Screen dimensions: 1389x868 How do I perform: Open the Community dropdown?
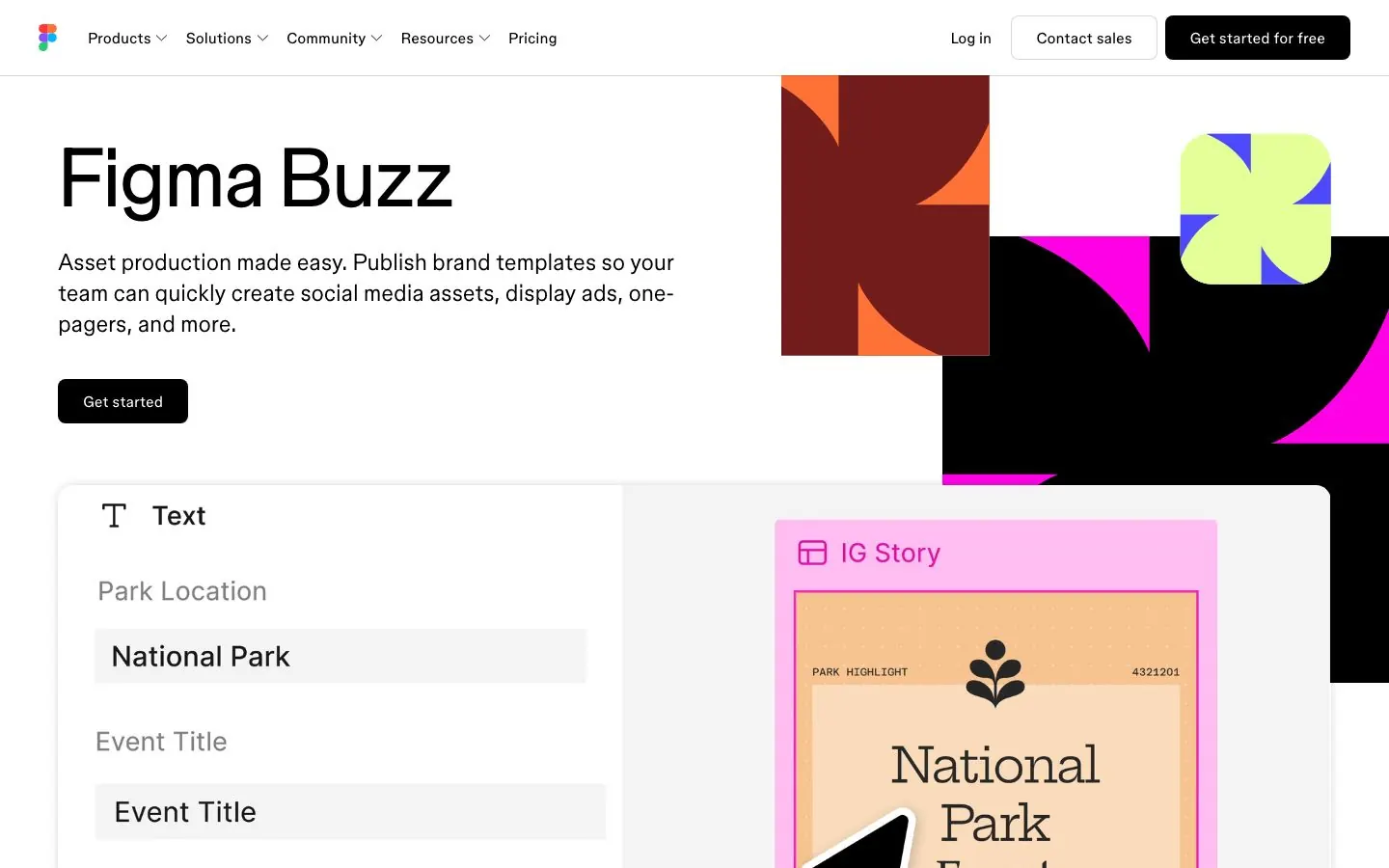coord(335,39)
